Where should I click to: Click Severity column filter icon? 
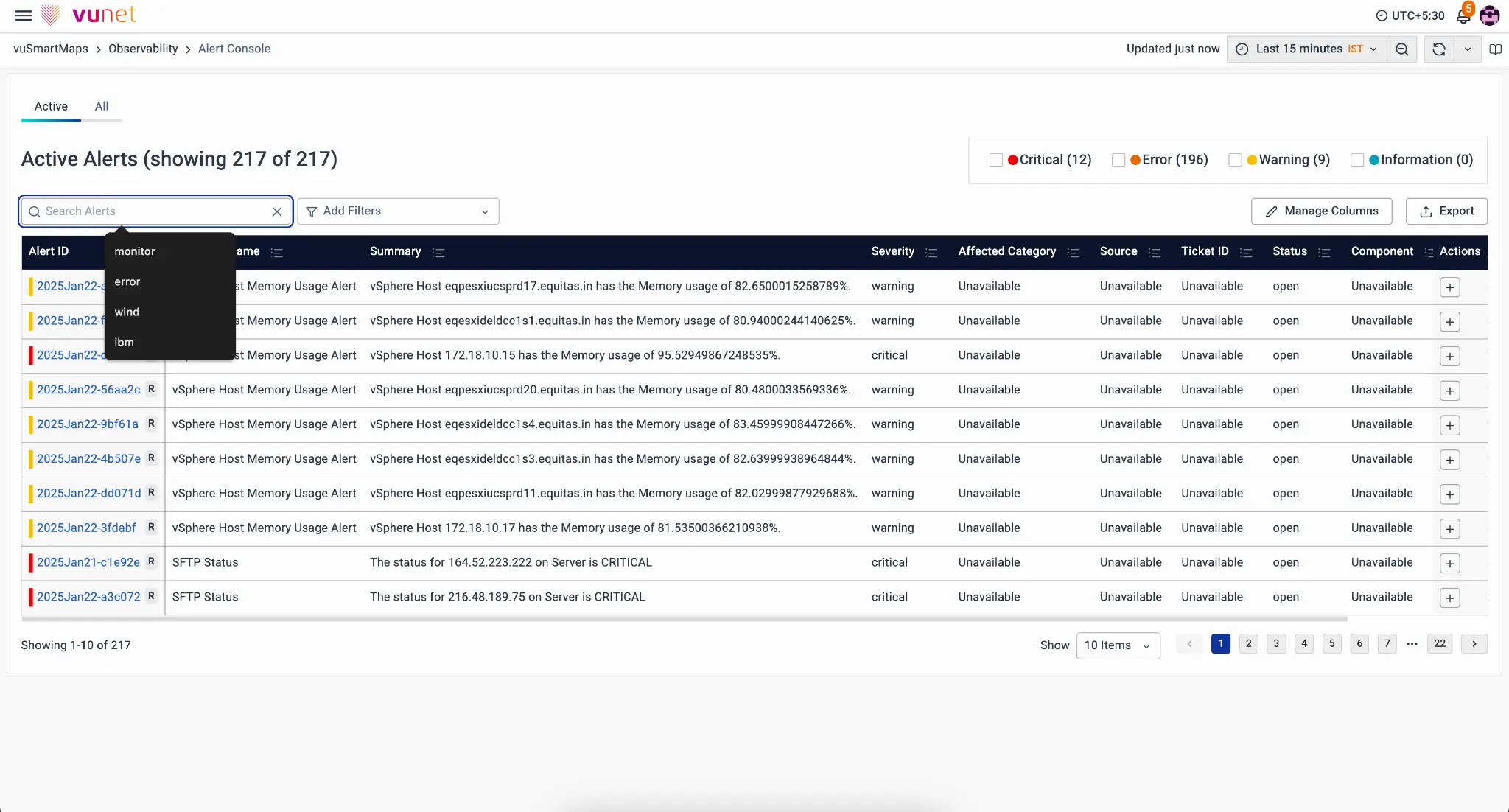point(931,253)
